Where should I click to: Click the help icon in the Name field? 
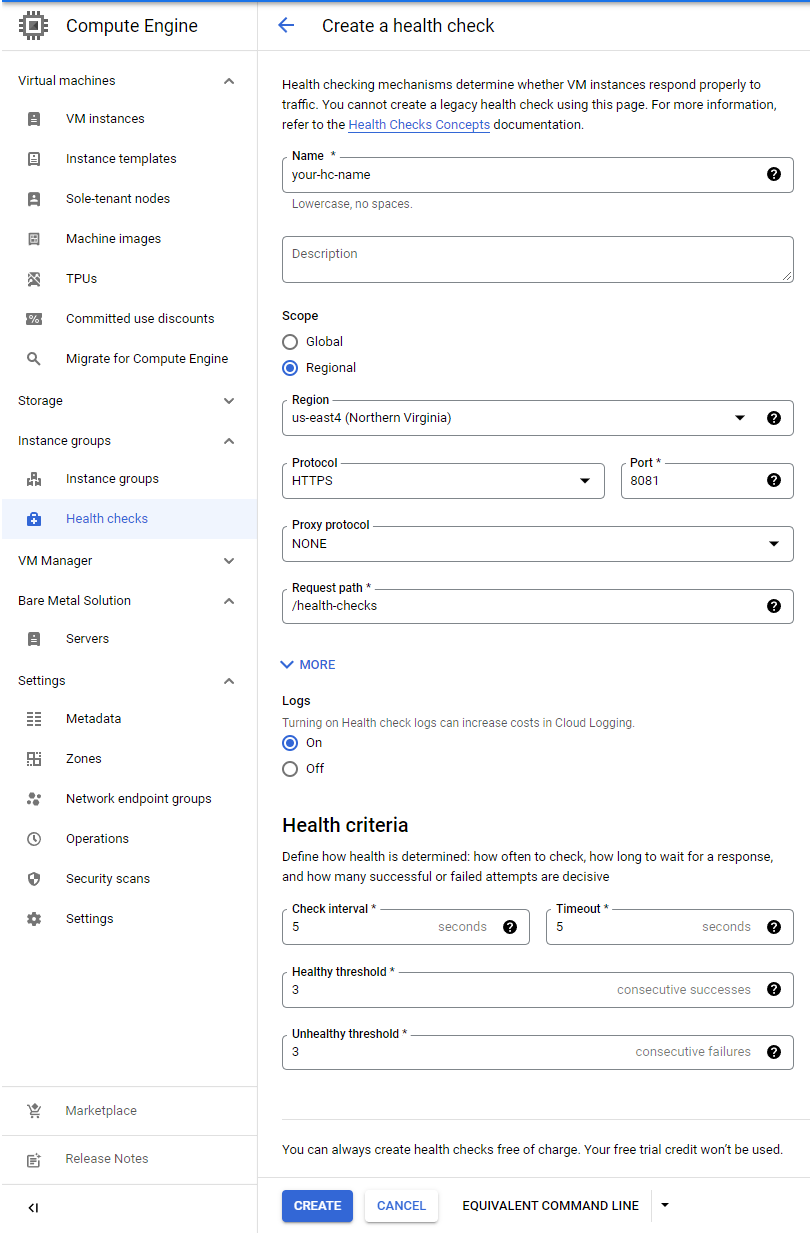(x=774, y=174)
